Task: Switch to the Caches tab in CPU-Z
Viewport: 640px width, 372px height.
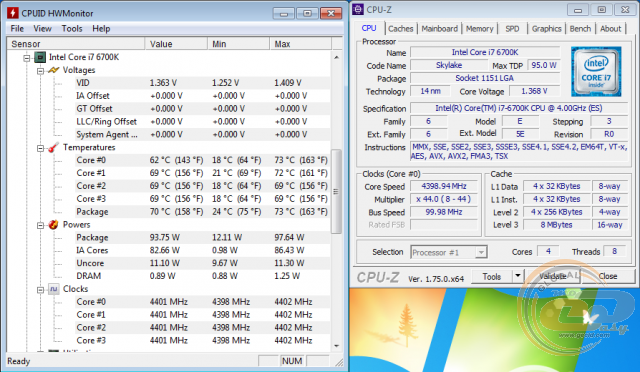Action: [x=400, y=29]
